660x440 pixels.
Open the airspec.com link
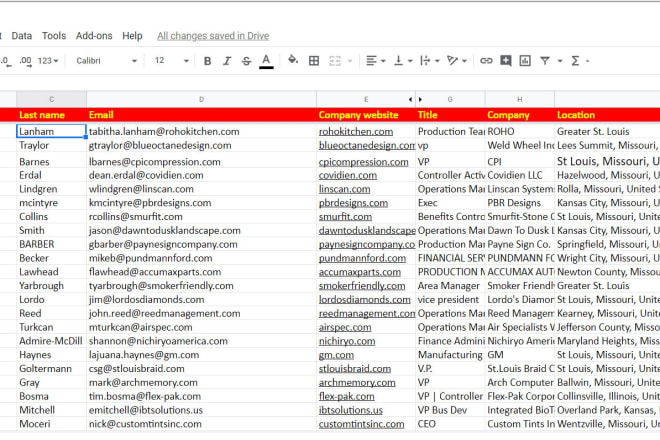[345, 328]
